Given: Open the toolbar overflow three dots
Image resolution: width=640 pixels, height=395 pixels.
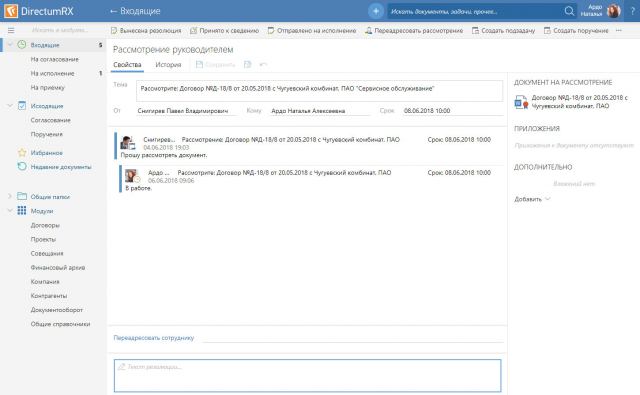Looking at the screenshot, I should pyautogui.click(x=619, y=31).
